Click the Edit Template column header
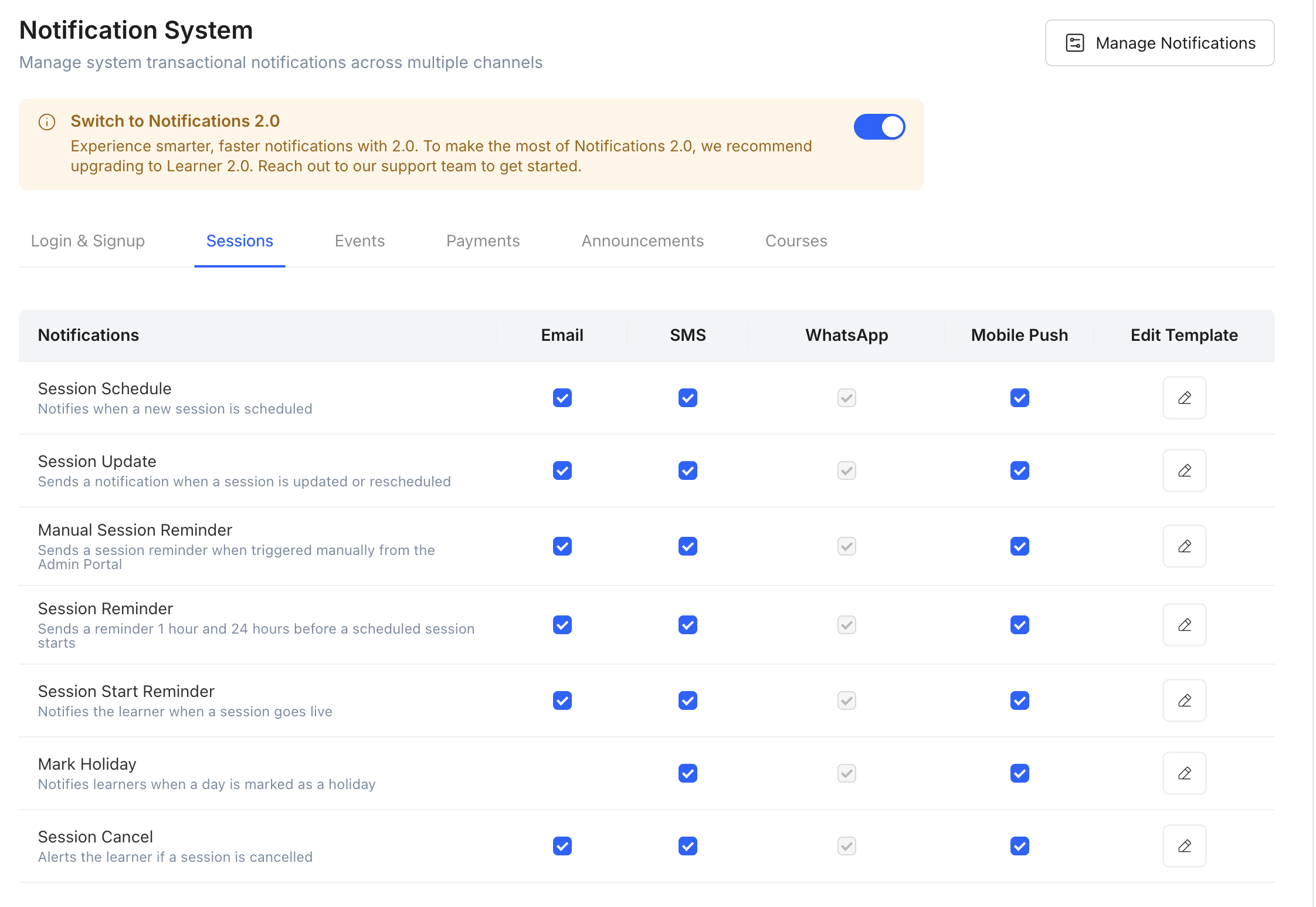The image size is (1316, 907). click(x=1184, y=335)
